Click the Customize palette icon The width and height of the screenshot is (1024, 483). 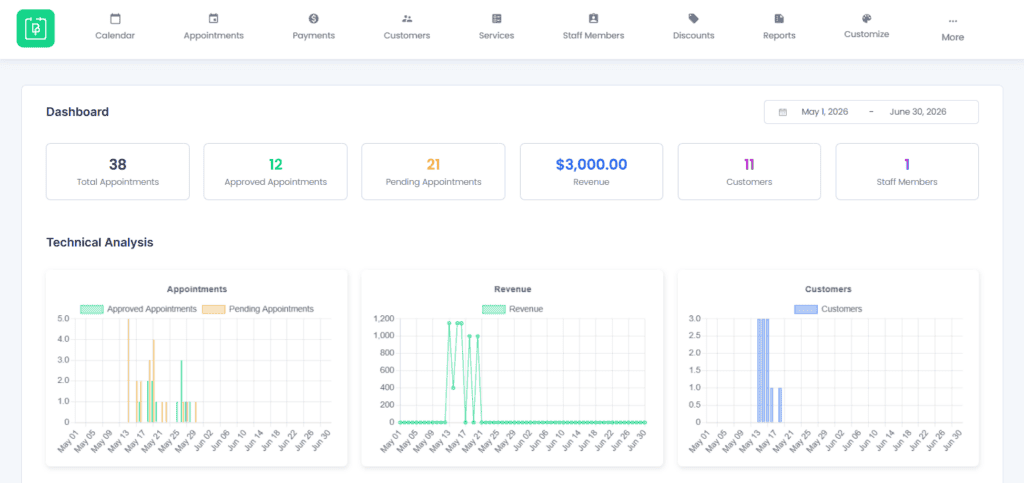coord(867,18)
